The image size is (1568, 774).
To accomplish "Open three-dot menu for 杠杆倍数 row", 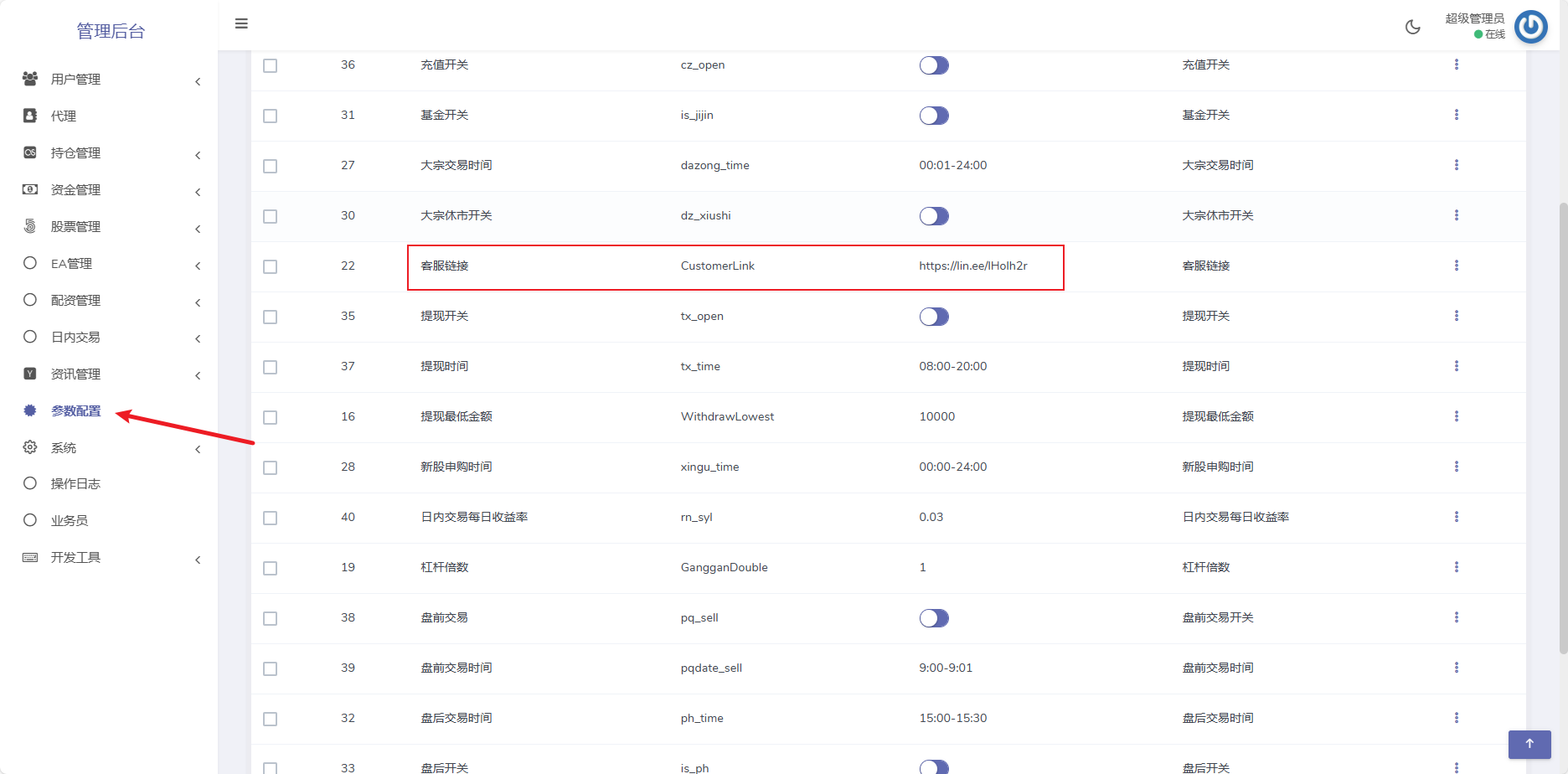I will [1456, 567].
